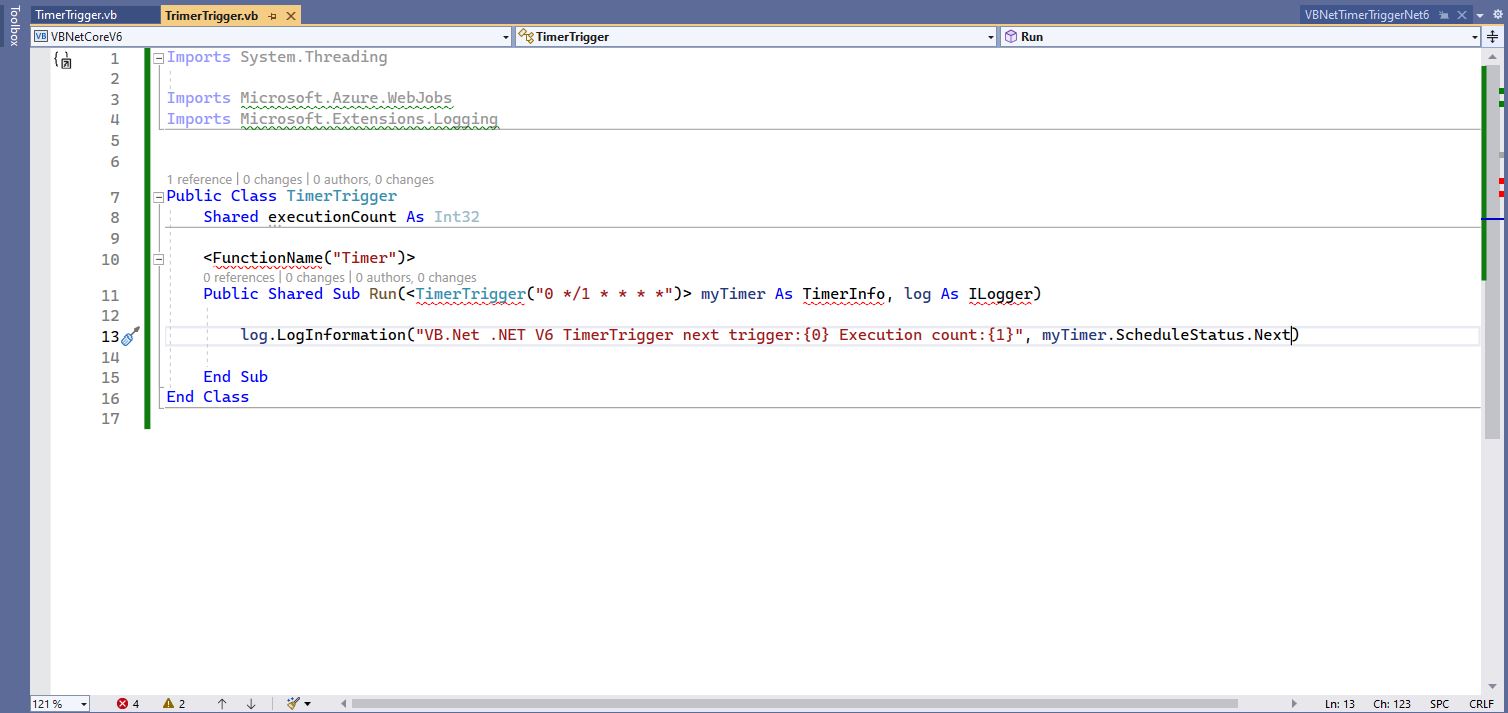Toggle CRLF line ending setting

pos(1481,704)
